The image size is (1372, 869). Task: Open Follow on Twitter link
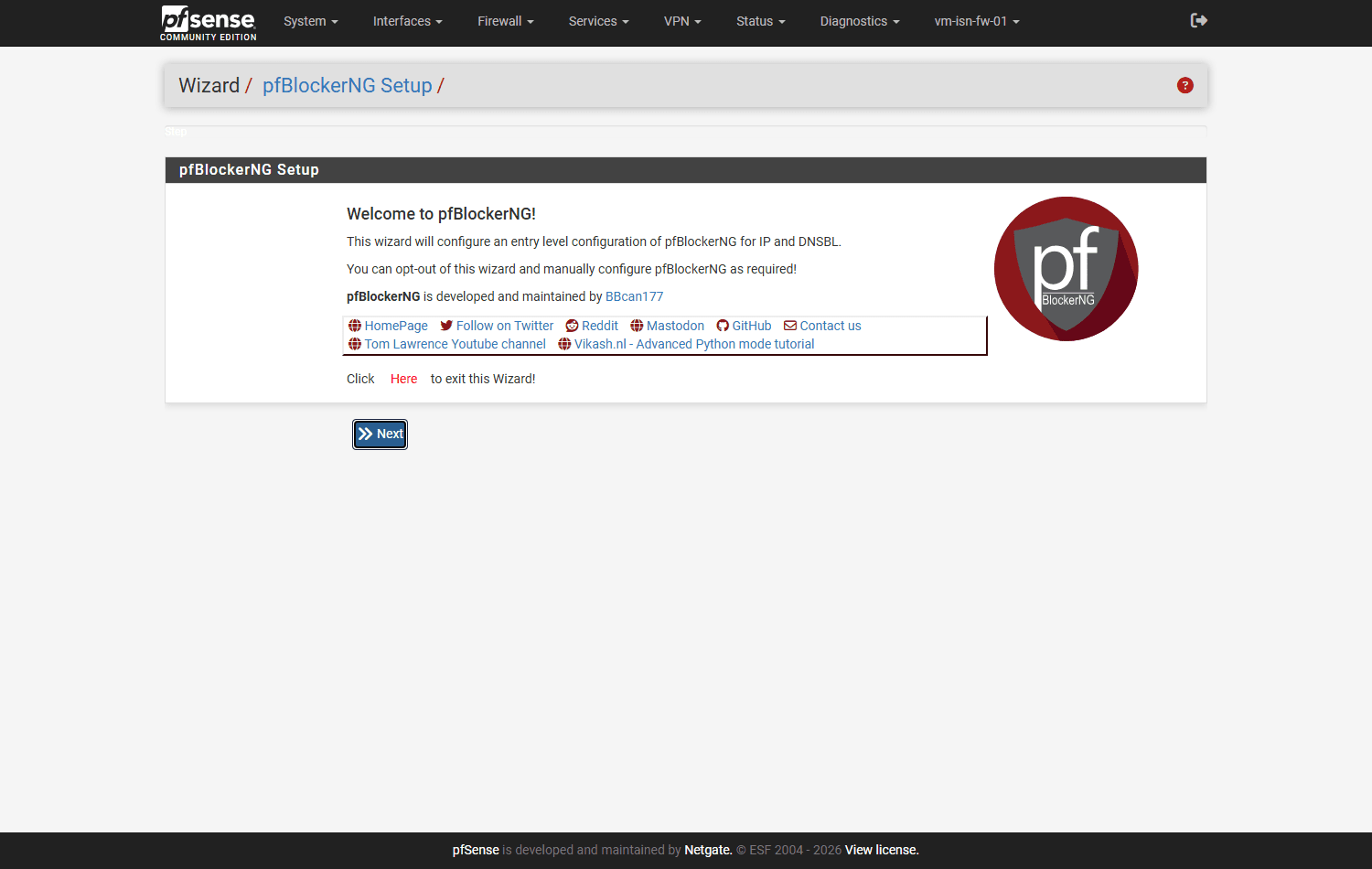pyautogui.click(x=505, y=326)
